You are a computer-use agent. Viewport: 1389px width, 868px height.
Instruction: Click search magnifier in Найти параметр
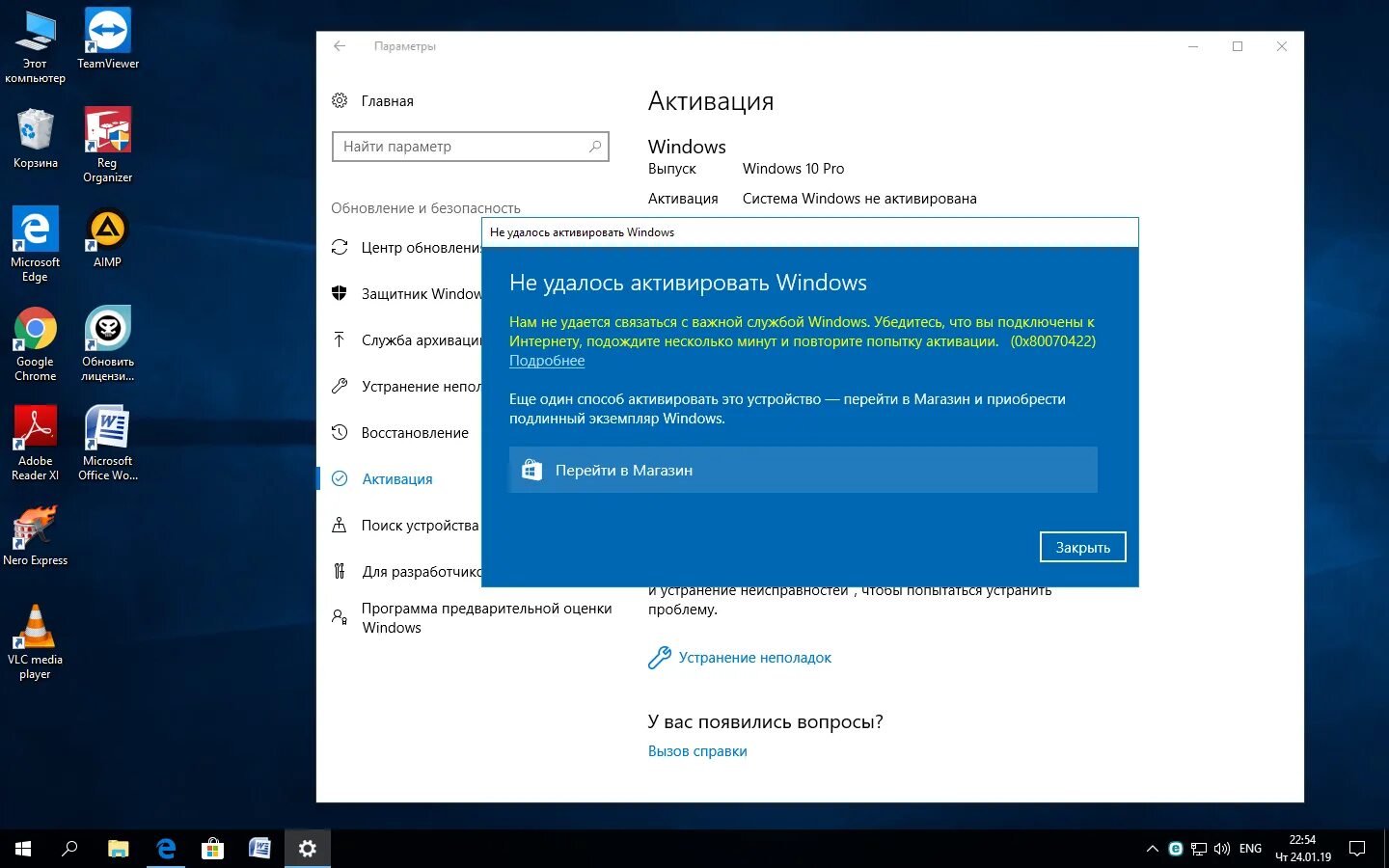coord(595,147)
